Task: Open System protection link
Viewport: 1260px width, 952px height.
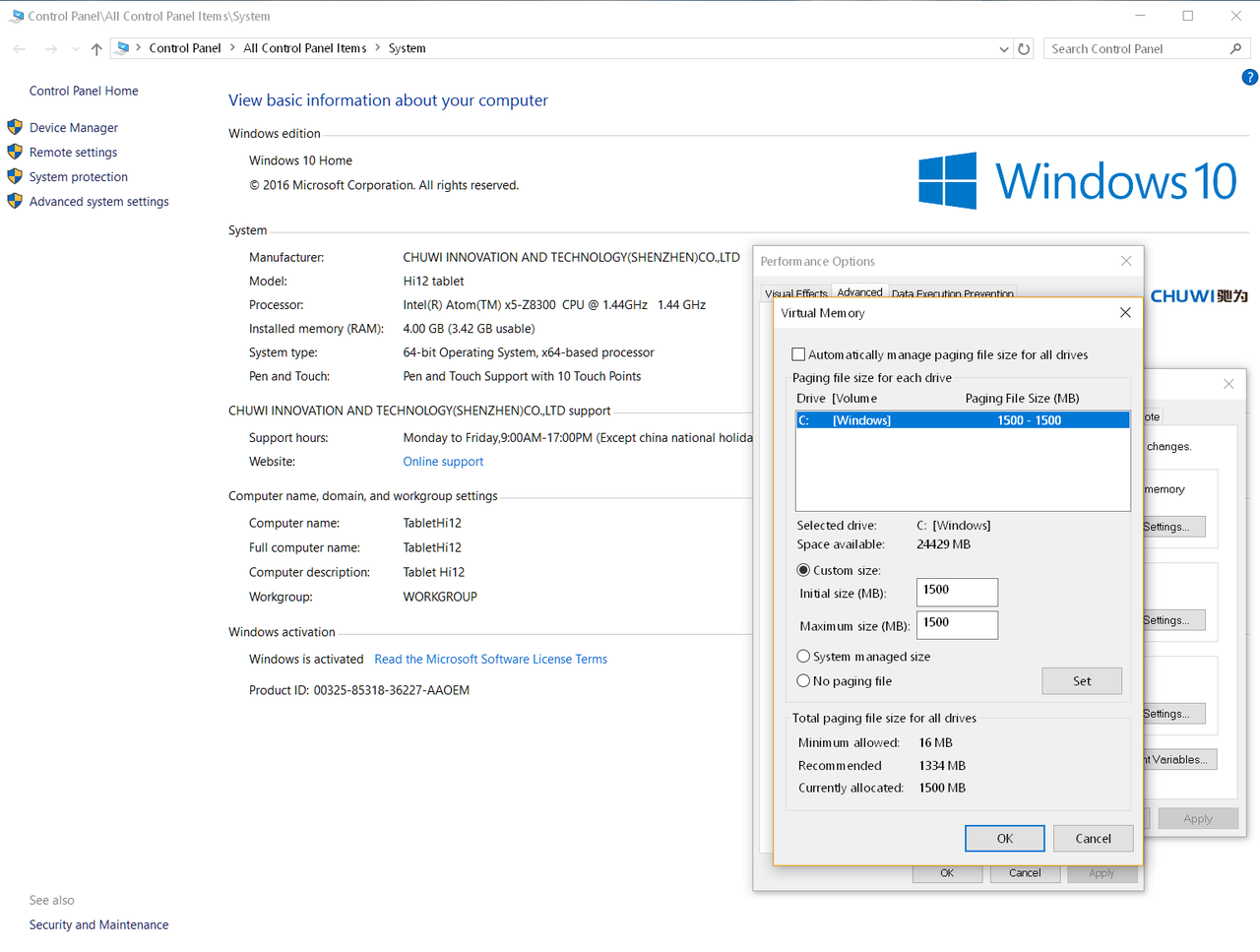Action: click(79, 177)
